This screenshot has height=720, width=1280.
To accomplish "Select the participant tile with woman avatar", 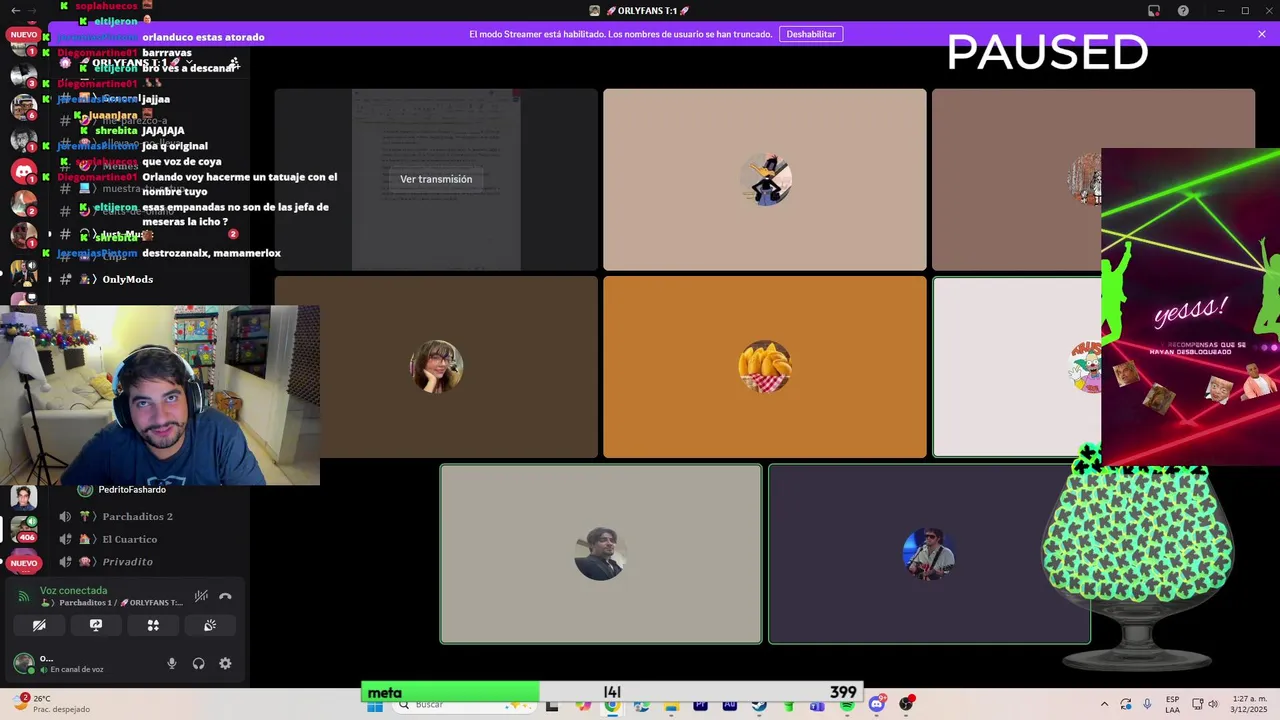I will tap(436, 367).
